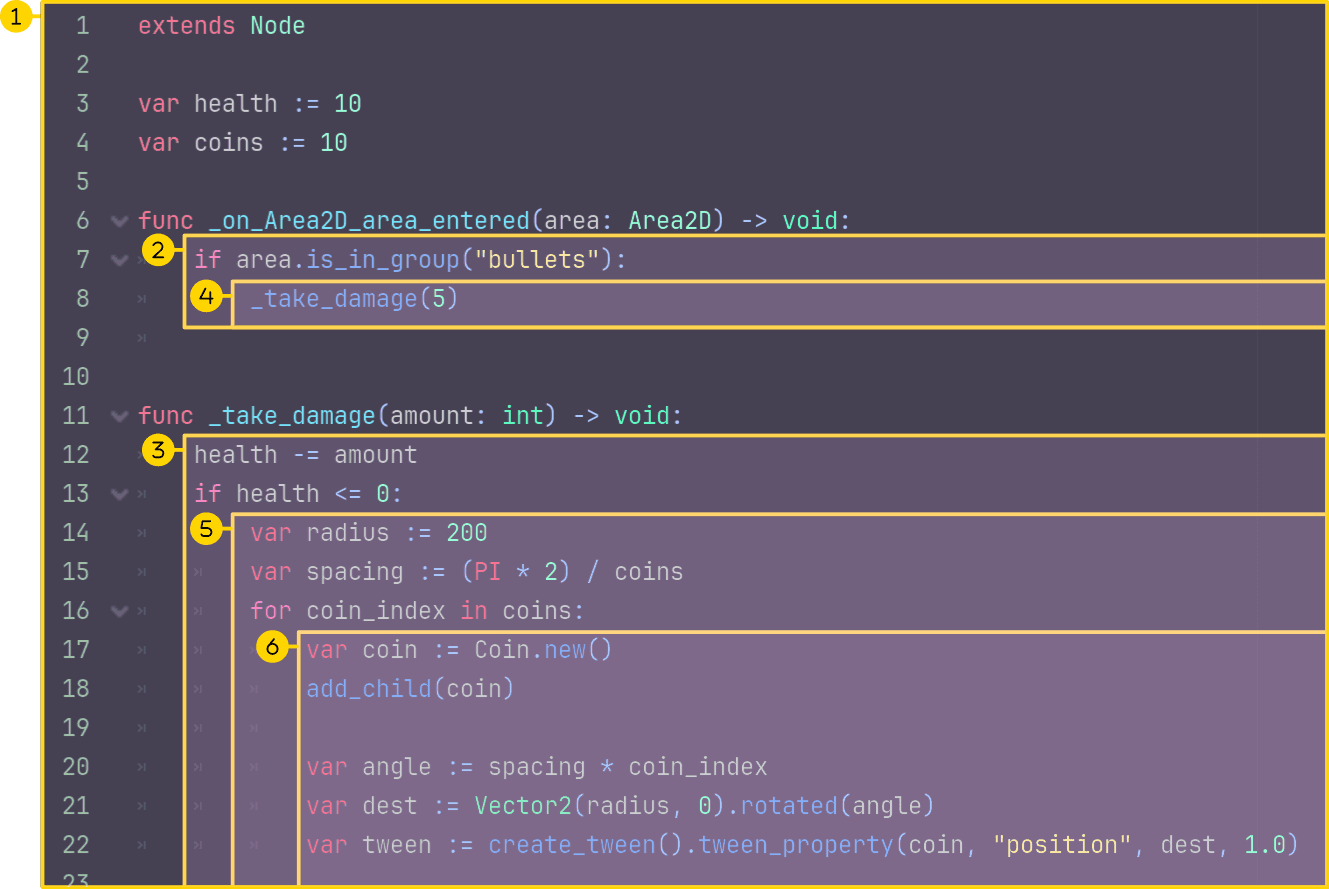
Task: Click the "rotated" method on line 21
Action: (789, 806)
